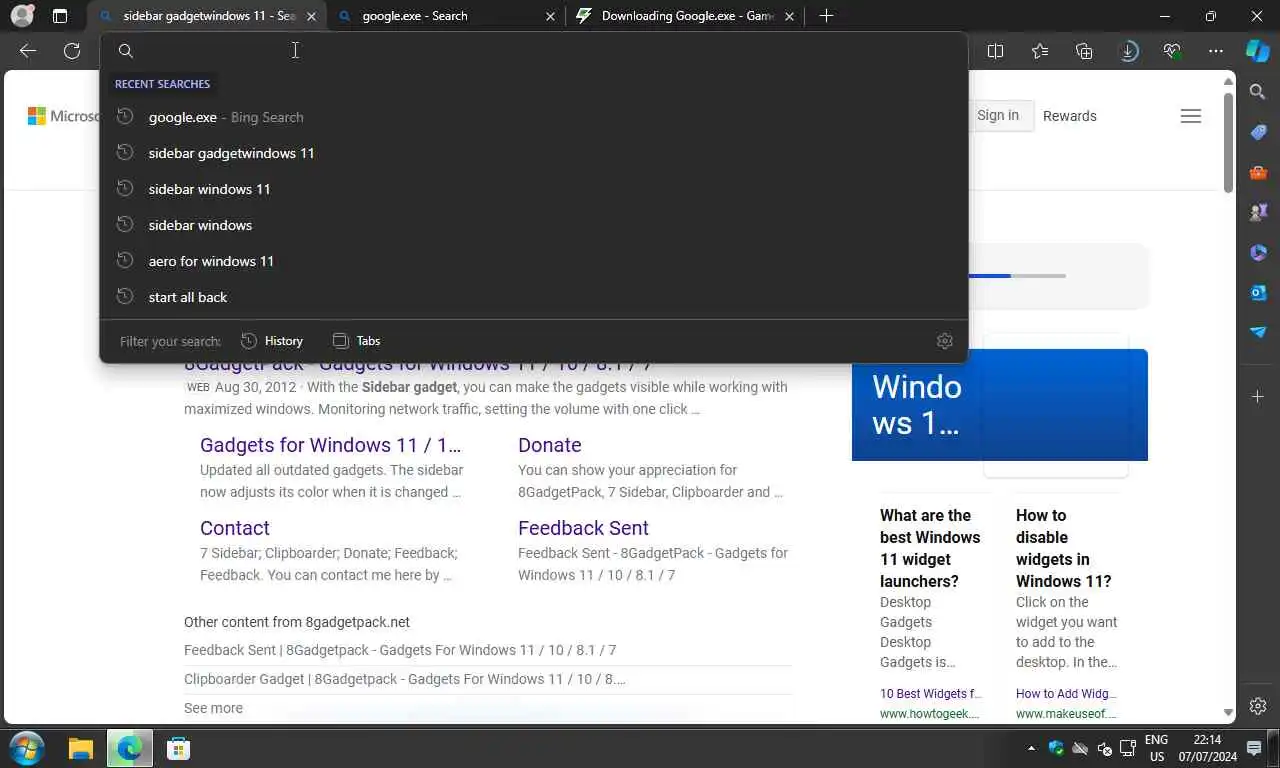Image resolution: width=1280 pixels, height=768 pixels.
Task: Open sidebar settings gear at bottom
Action: pos(1258,706)
